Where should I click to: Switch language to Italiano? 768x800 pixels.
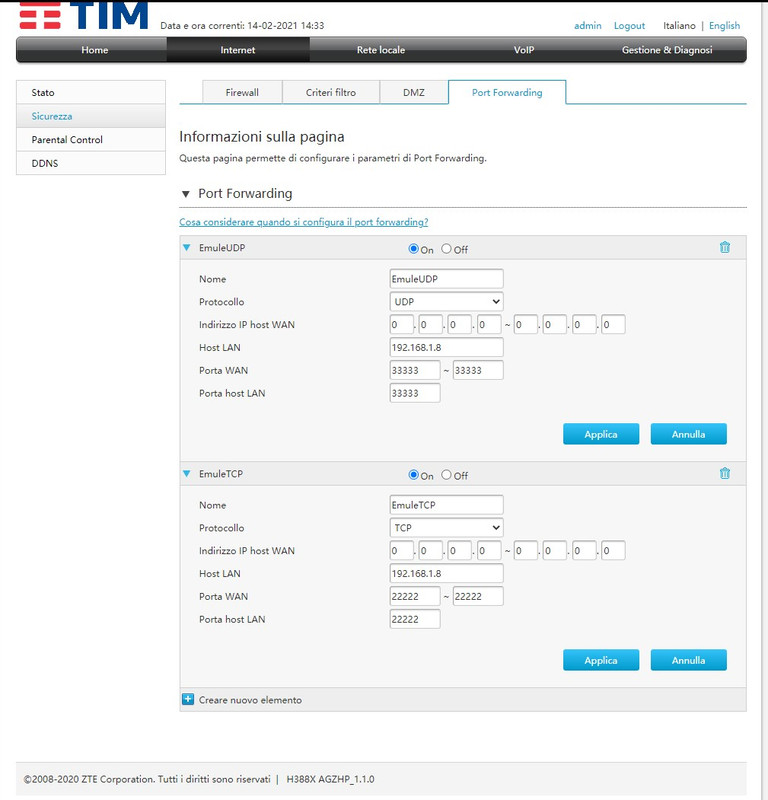click(x=679, y=26)
